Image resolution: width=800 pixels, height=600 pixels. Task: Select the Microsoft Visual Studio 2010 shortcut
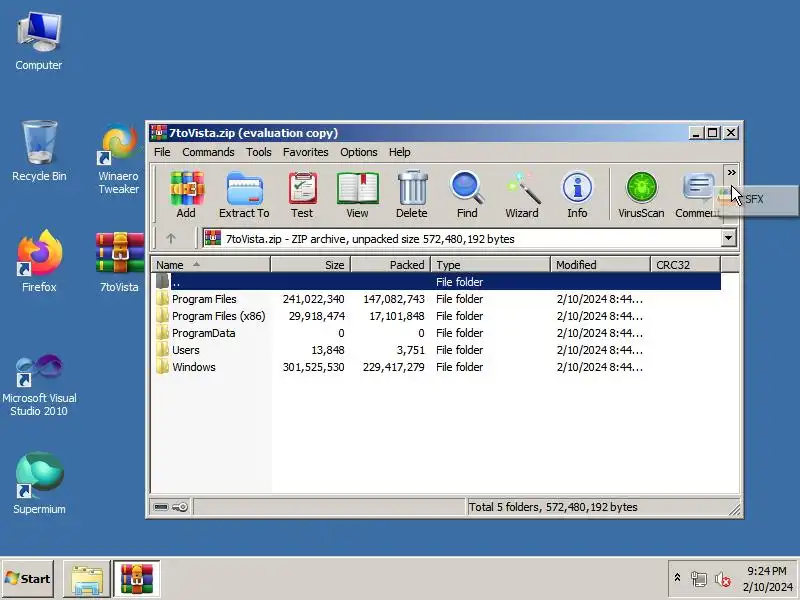click(x=39, y=386)
